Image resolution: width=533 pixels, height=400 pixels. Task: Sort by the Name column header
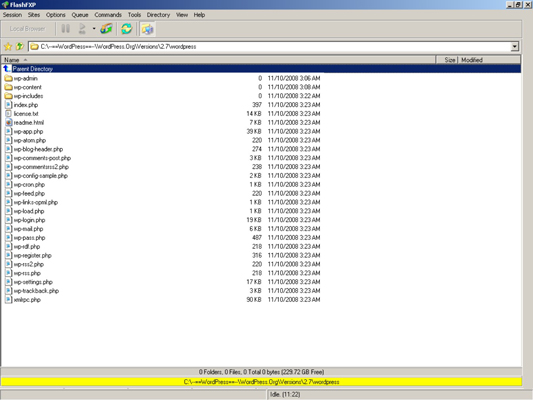coord(218,60)
